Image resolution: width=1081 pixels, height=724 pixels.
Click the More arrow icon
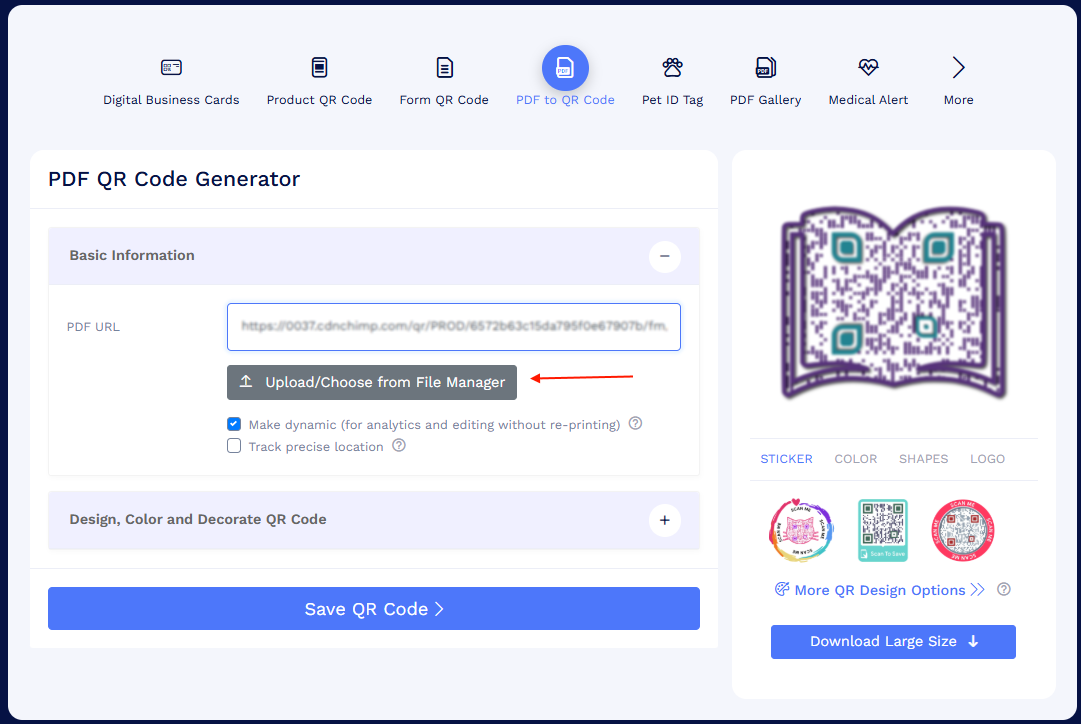pyautogui.click(x=958, y=68)
